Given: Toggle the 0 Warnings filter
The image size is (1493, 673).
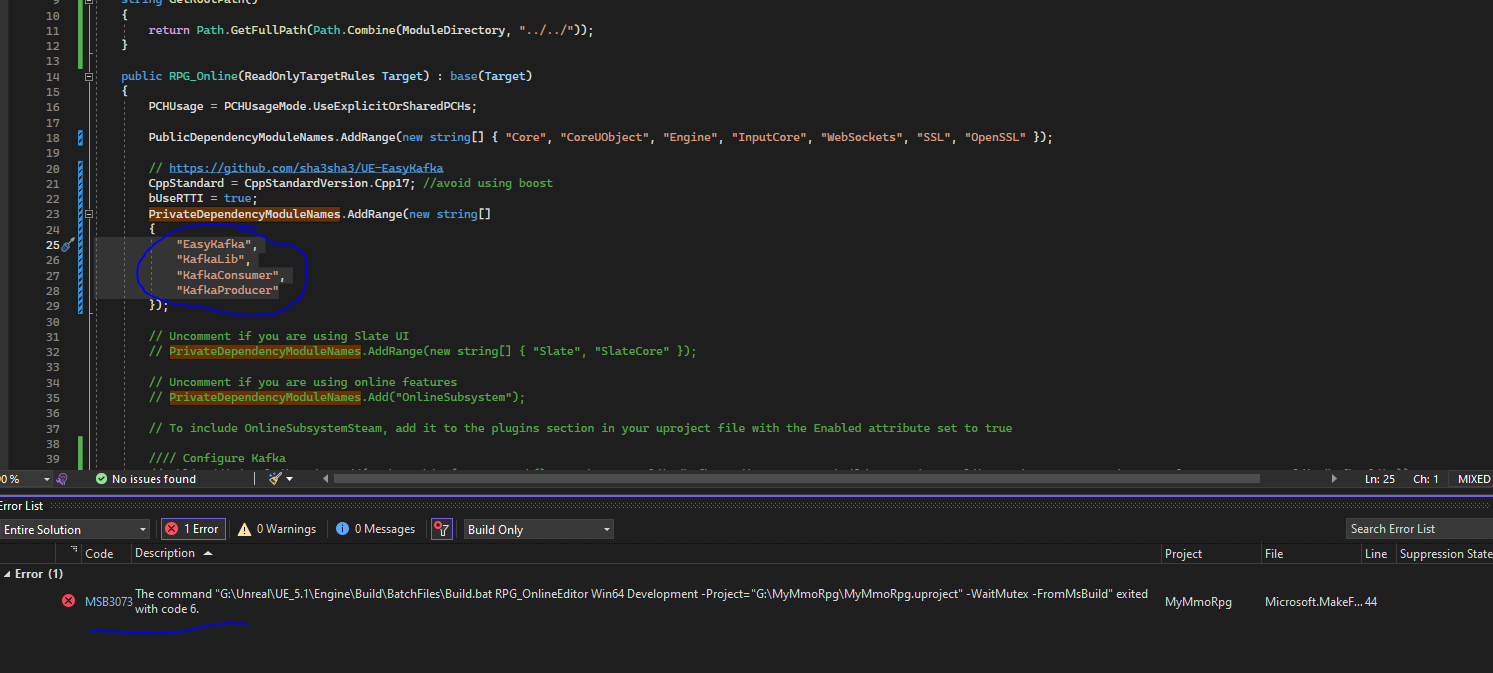Looking at the screenshot, I should coord(276,529).
